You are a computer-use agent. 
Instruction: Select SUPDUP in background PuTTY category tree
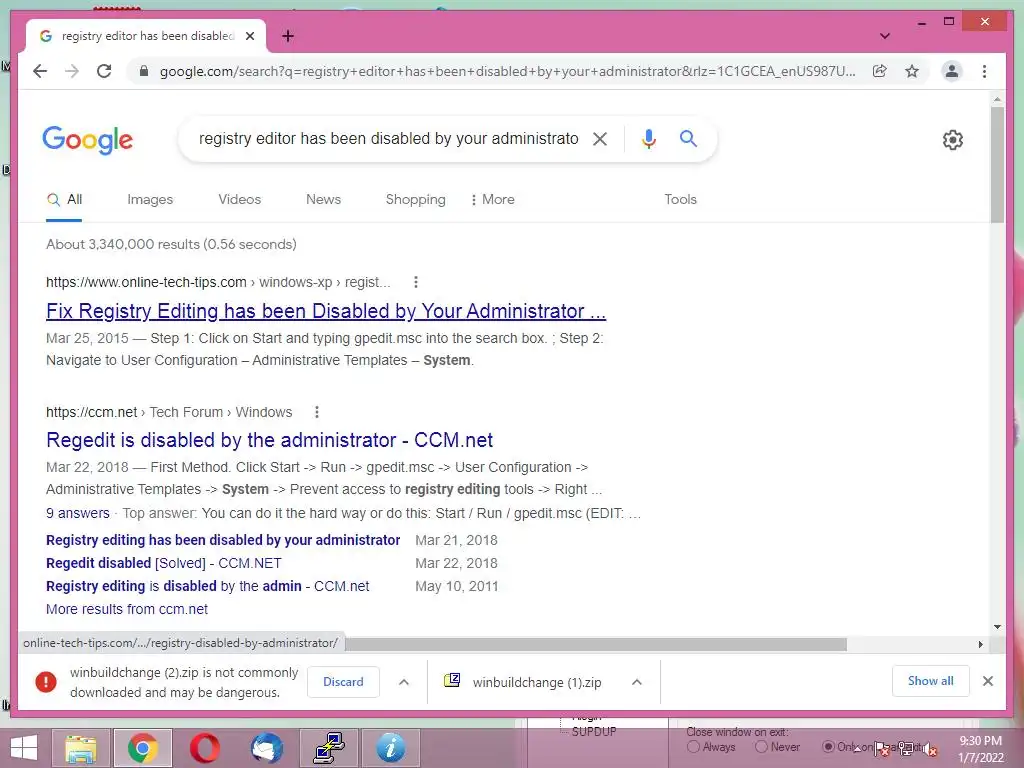(x=594, y=731)
